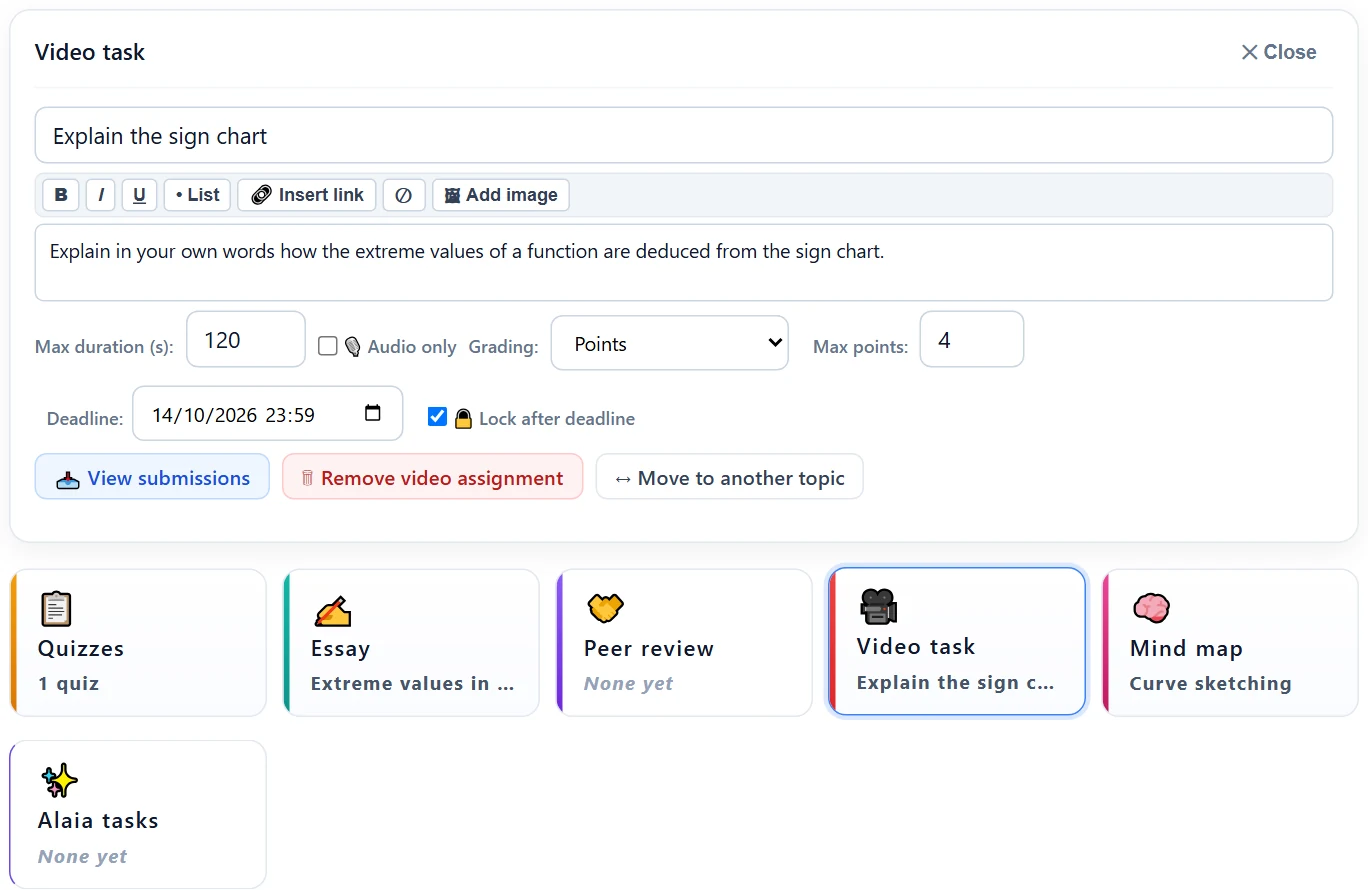Open the Peer review card
Image resolution: width=1368 pixels, height=890 pixels.
684,643
